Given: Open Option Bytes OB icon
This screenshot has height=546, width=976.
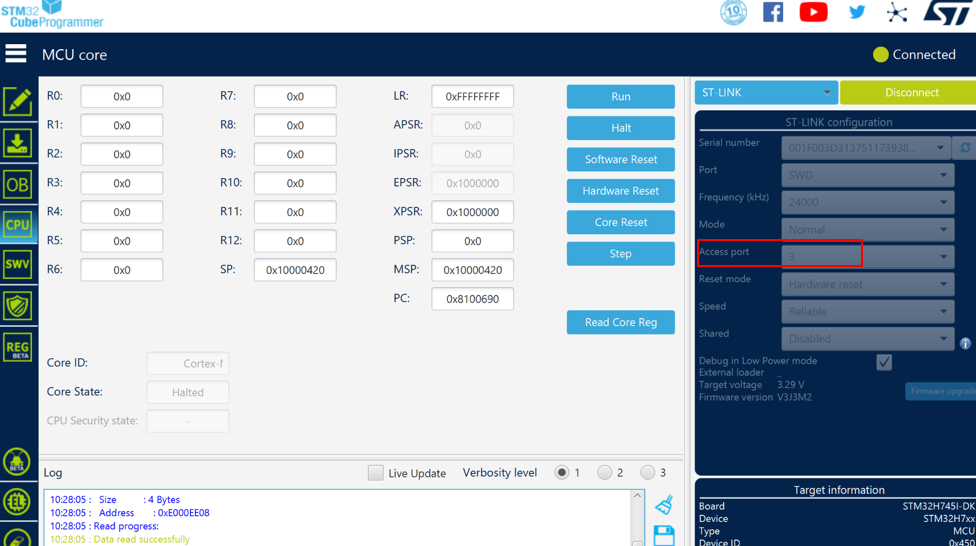Looking at the screenshot, I should click(17, 185).
